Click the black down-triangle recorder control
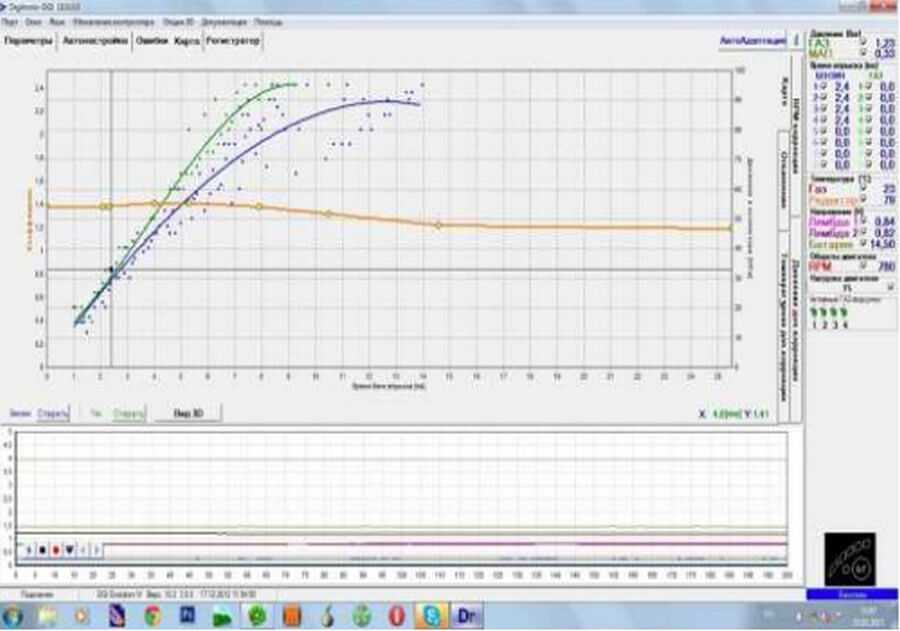The width and height of the screenshot is (900, 631). [x=69, y=549]
